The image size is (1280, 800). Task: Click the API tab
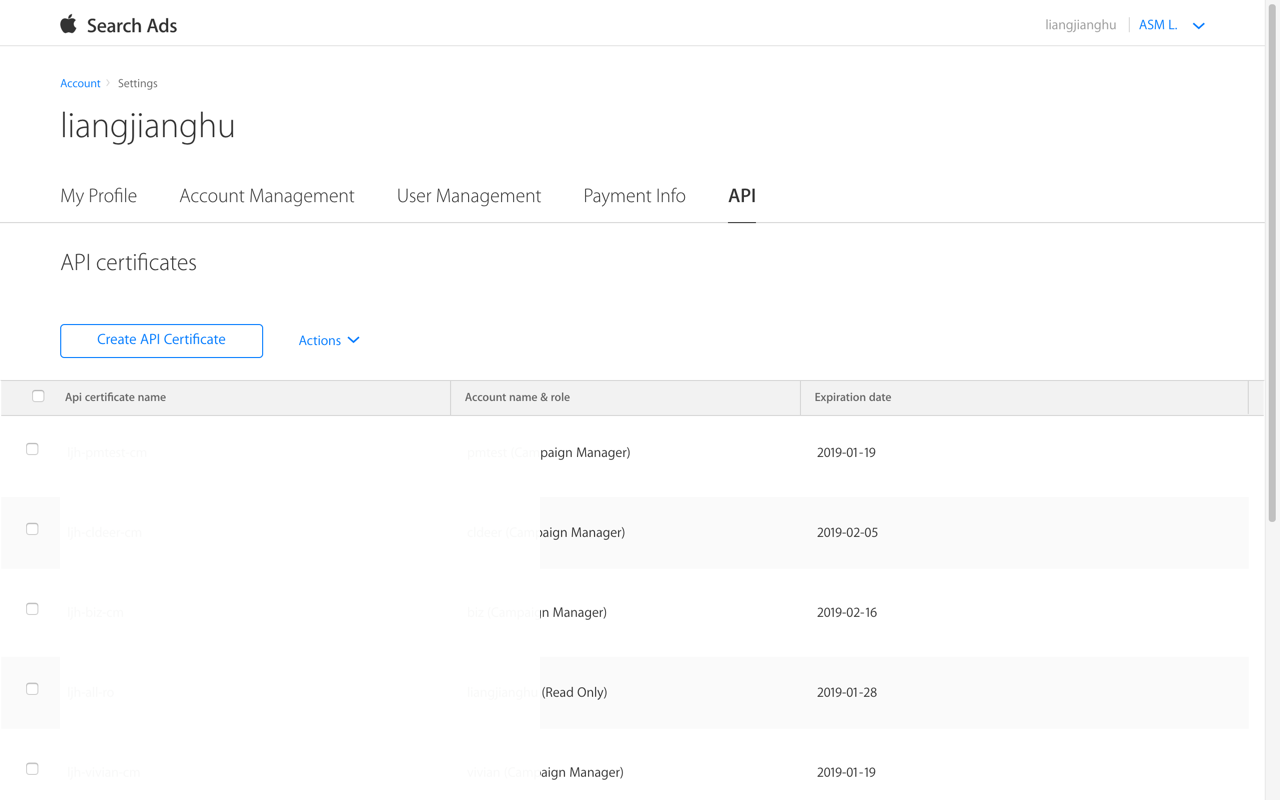click(x=741, y=196)
